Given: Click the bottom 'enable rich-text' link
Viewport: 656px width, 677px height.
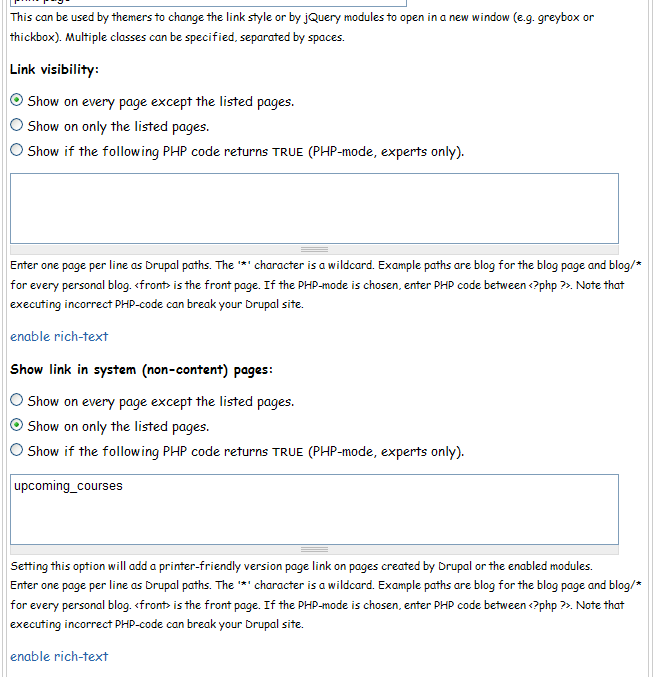Looking at the screenshot, I should [59, 656].
